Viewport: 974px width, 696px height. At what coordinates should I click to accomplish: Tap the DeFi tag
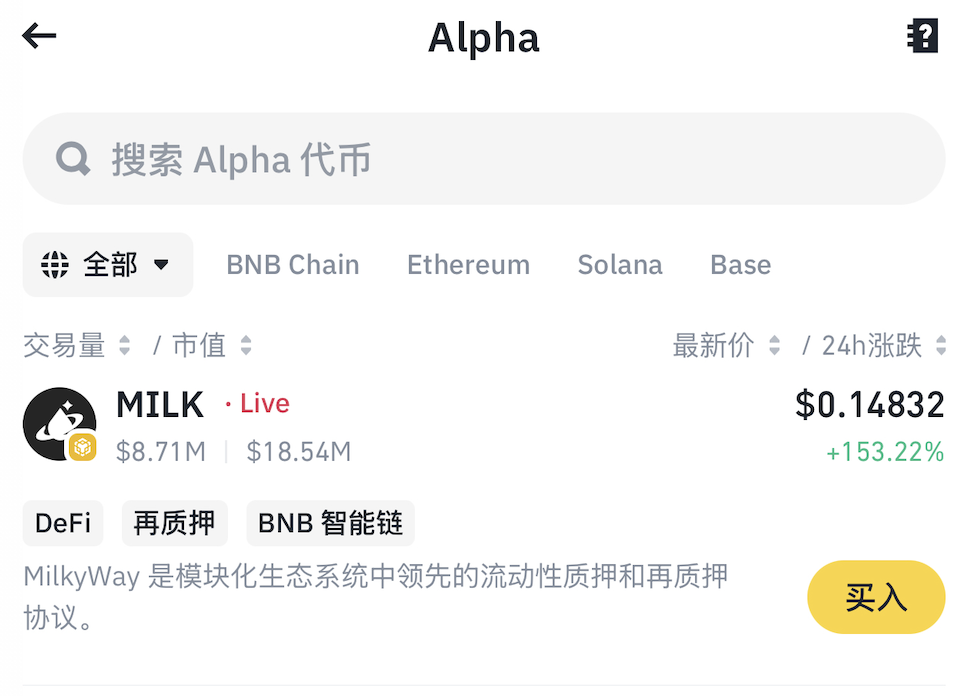click(63, 523)
